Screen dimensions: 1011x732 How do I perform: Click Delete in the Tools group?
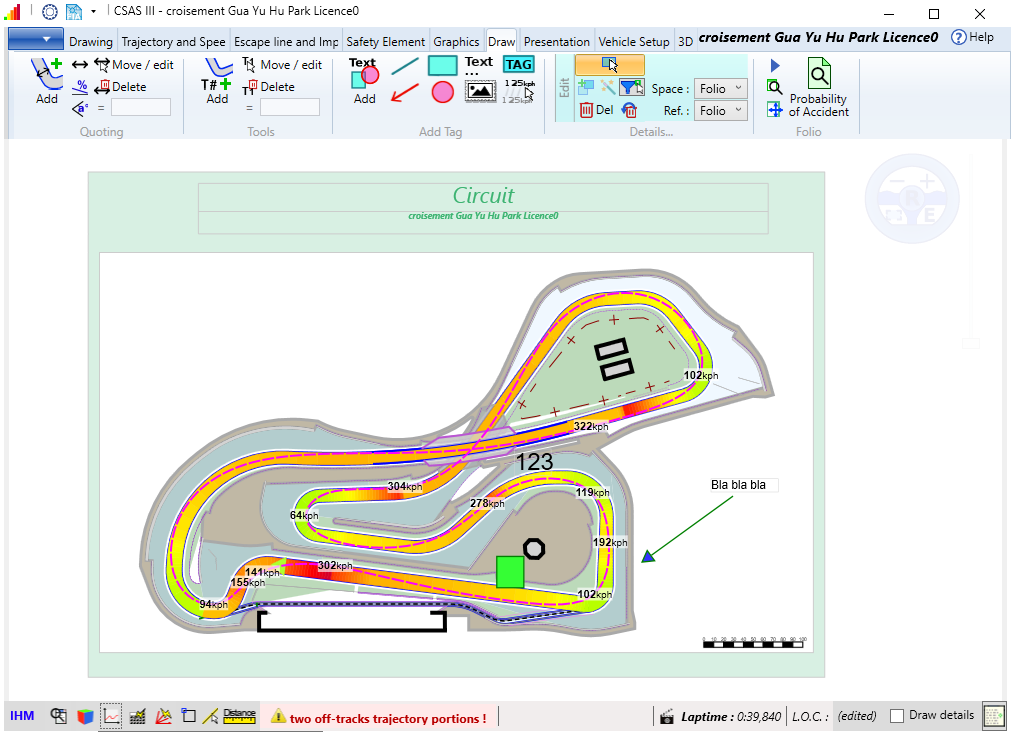tap(269, 86)
